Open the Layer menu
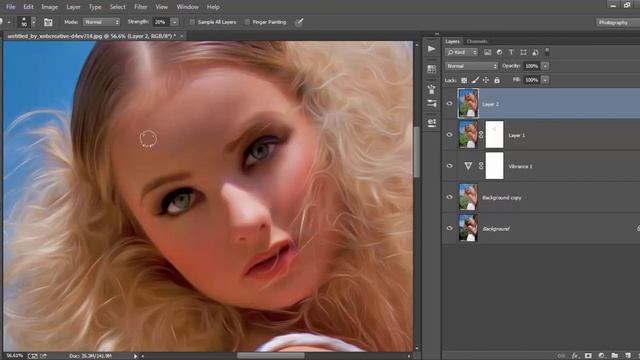This screenshot has width=640, height=360. pos(73,7)
